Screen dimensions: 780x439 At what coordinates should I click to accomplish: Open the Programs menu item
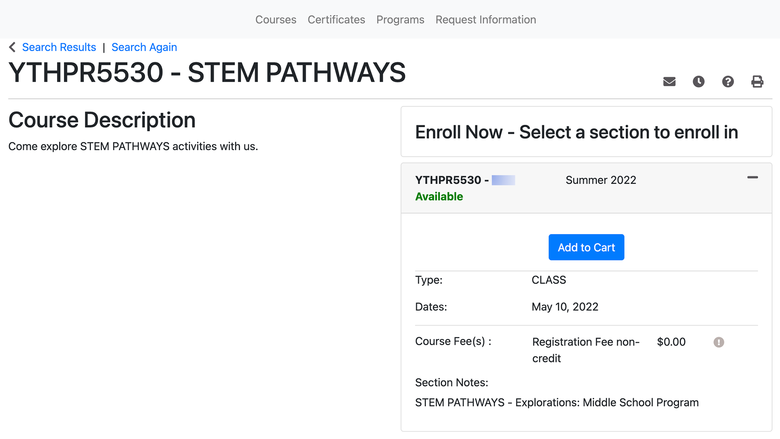tap(400, 19)
